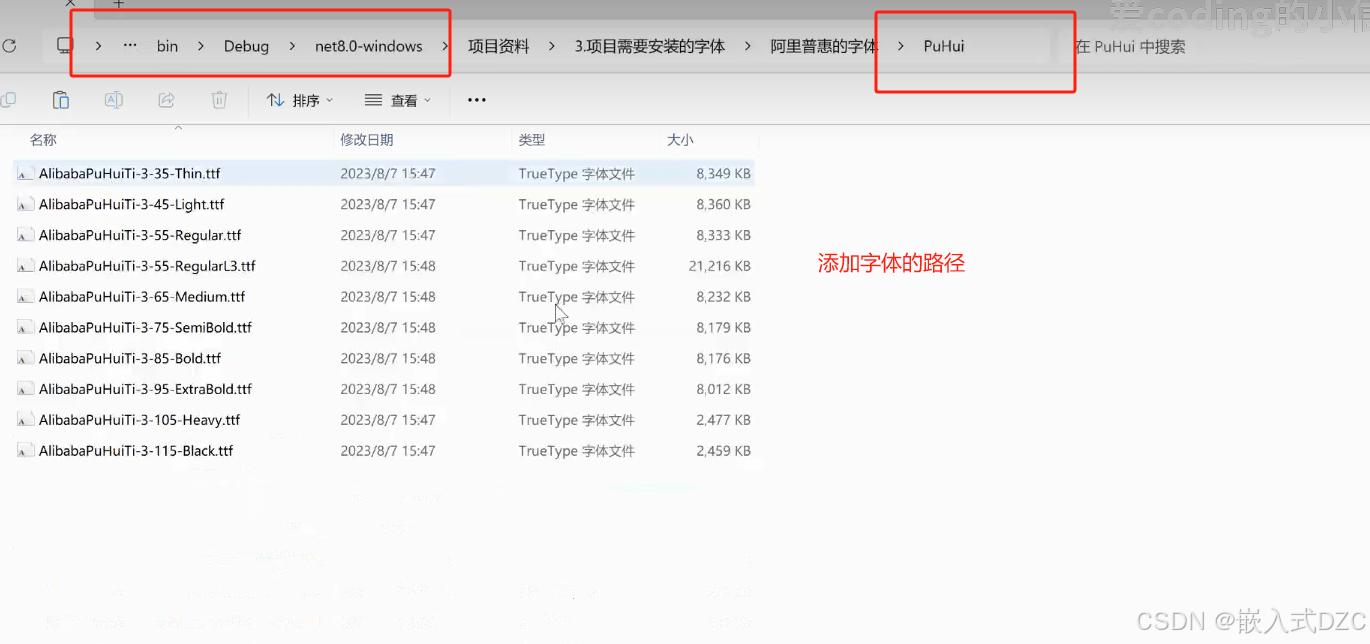The image size is (1370, 644).
Task: Open the 排序 sort dropdown
Action: [x=299, y=100]
